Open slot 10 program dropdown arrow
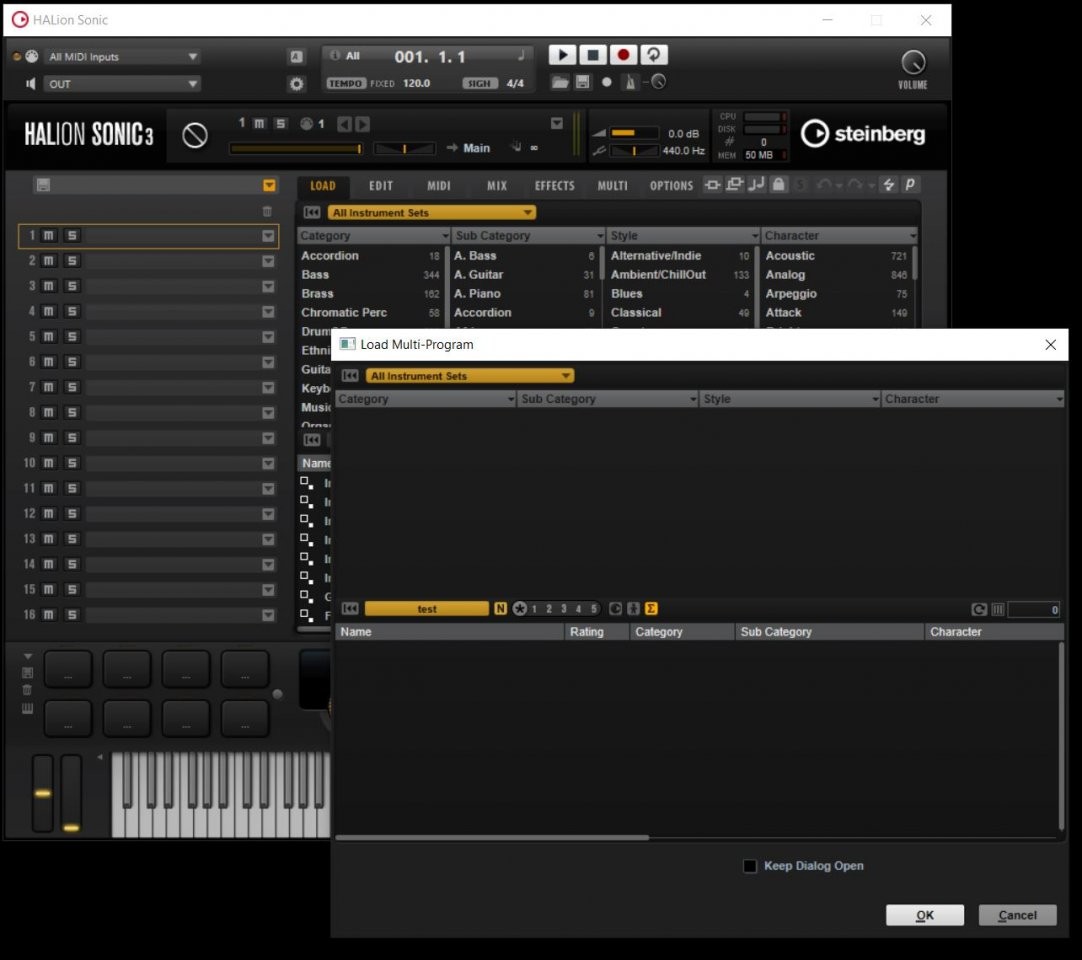The height and width of the screenshot is (960, 1082). pyautogui.click(x=268, y=463)
